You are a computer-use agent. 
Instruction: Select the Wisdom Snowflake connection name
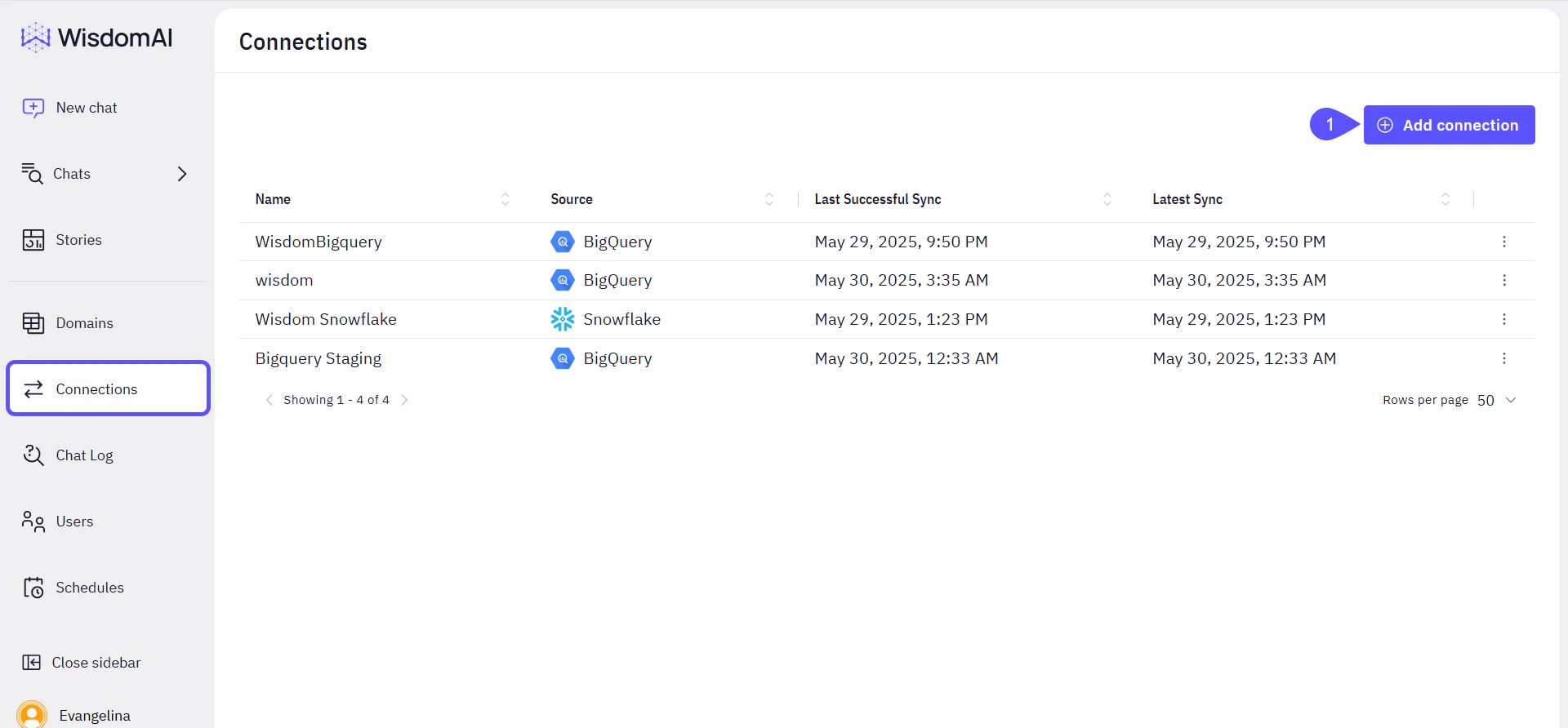(x=326, y=319)
